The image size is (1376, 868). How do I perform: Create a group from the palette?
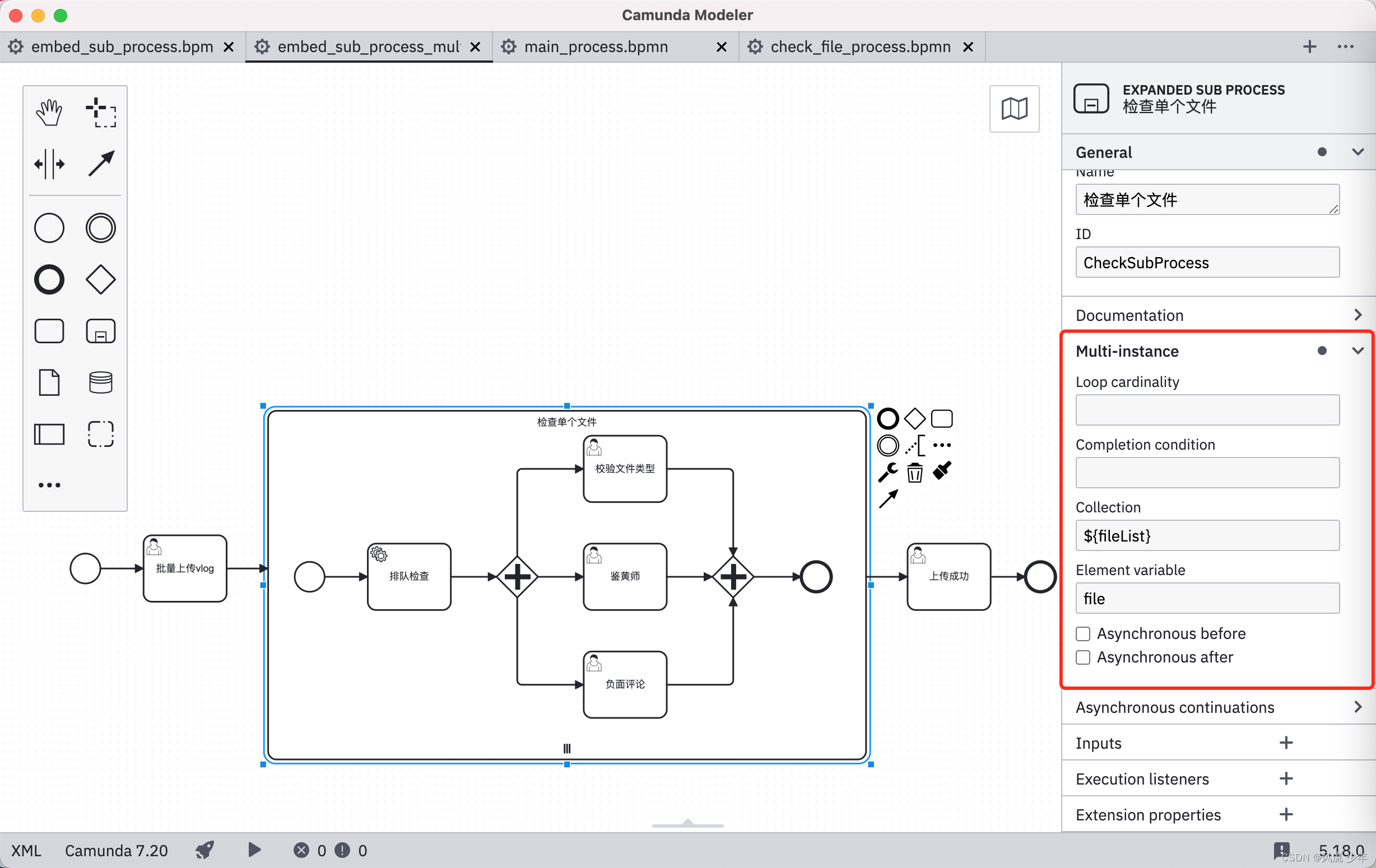point(101,434)
